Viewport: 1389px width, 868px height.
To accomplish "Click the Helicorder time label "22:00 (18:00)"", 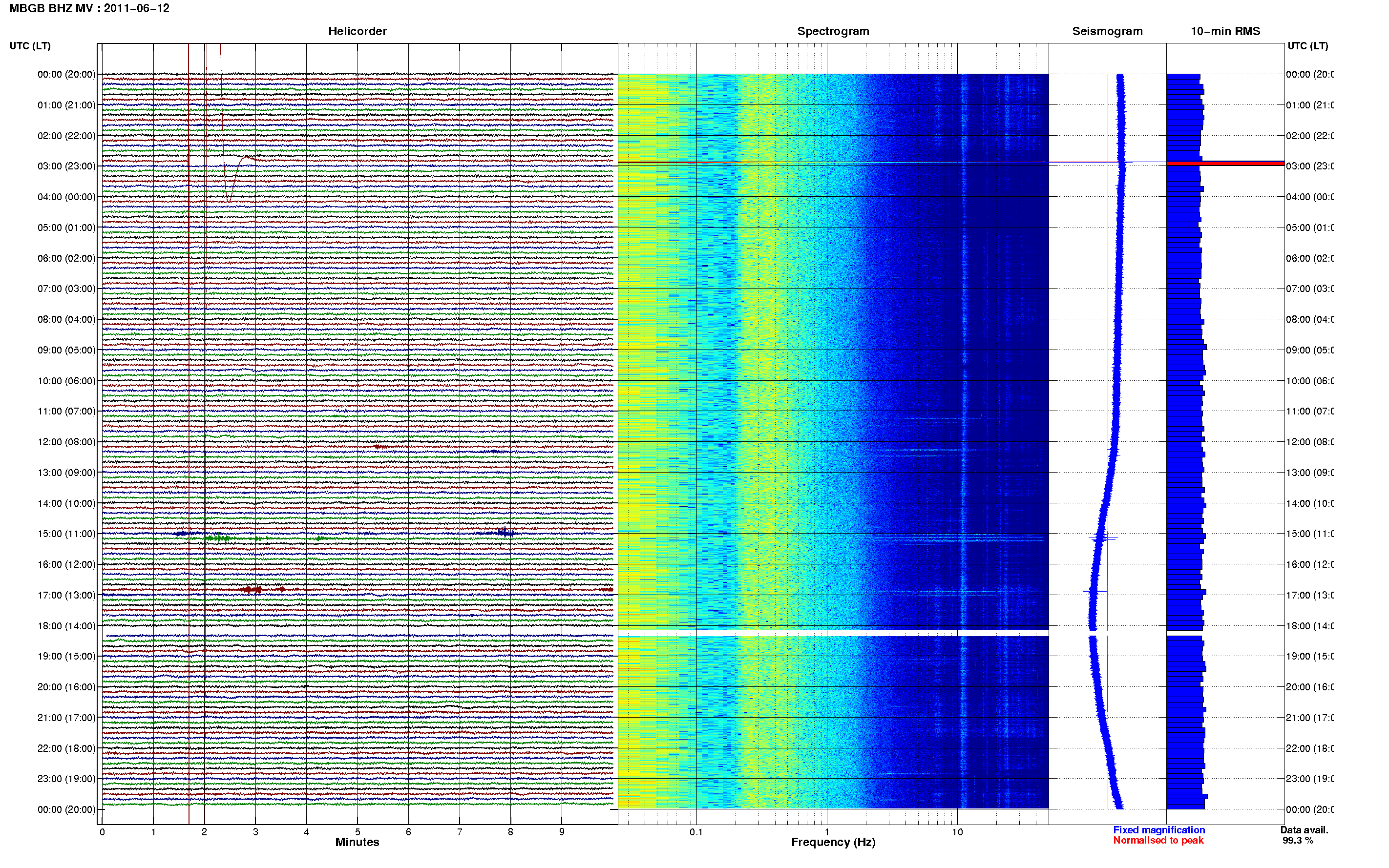I will [x=66, y=748].
